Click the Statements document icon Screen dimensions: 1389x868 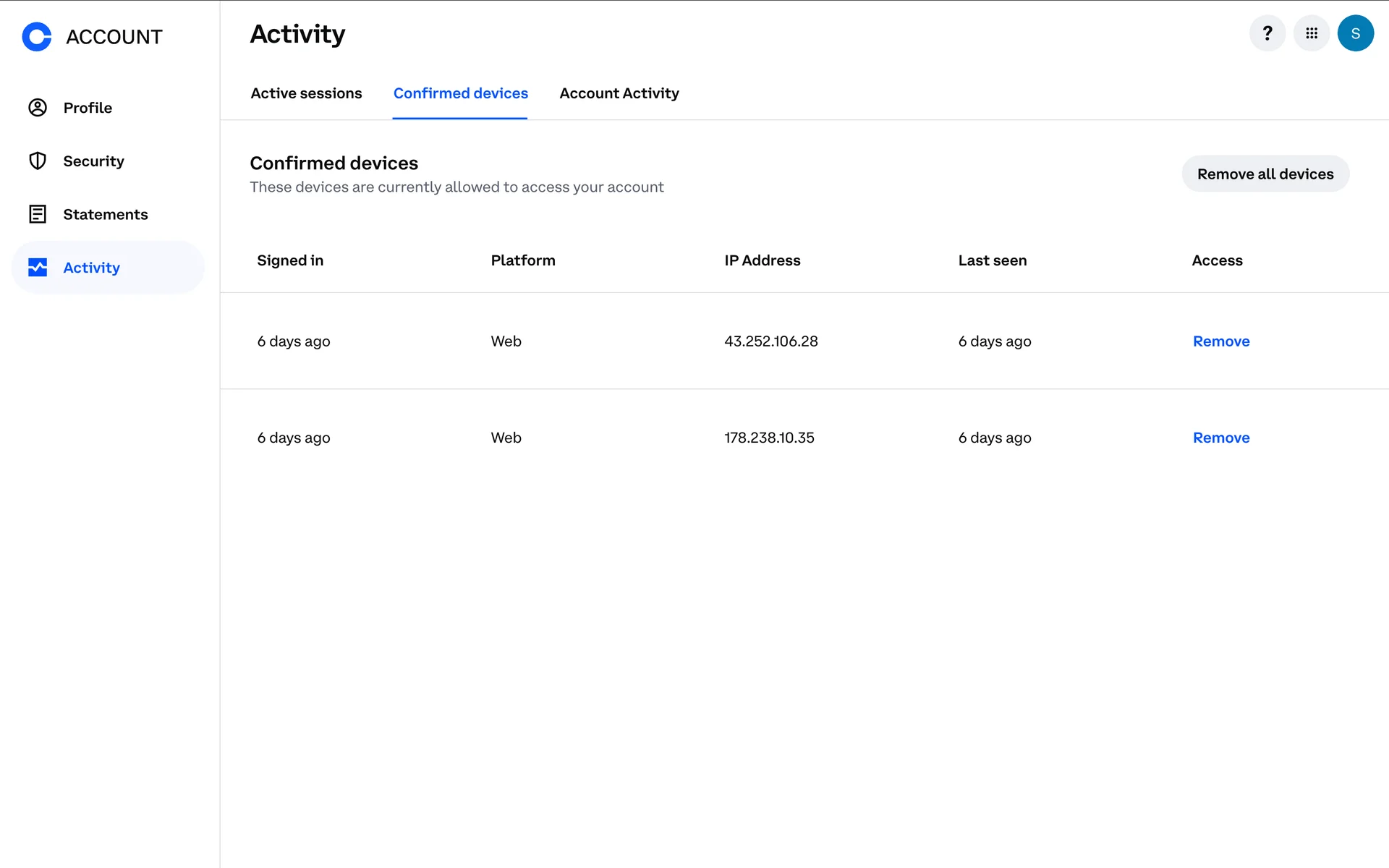pyautogui.click(x=38, y=214)
